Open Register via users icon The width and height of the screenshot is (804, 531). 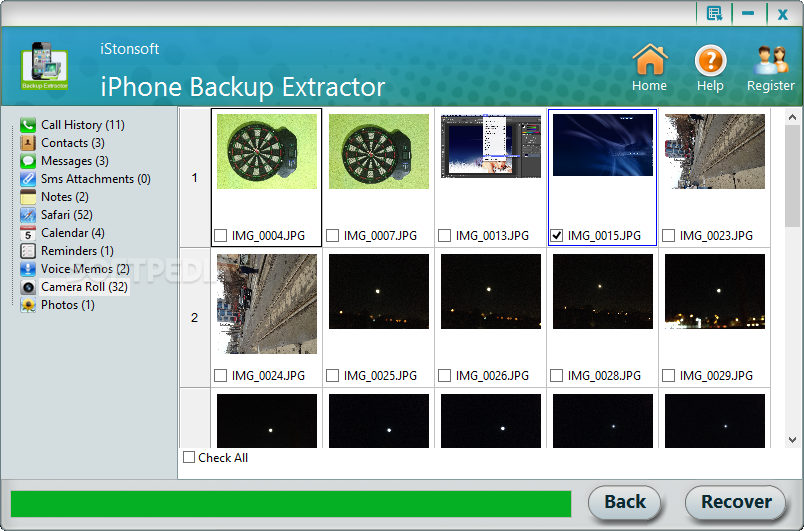point(771,60)
